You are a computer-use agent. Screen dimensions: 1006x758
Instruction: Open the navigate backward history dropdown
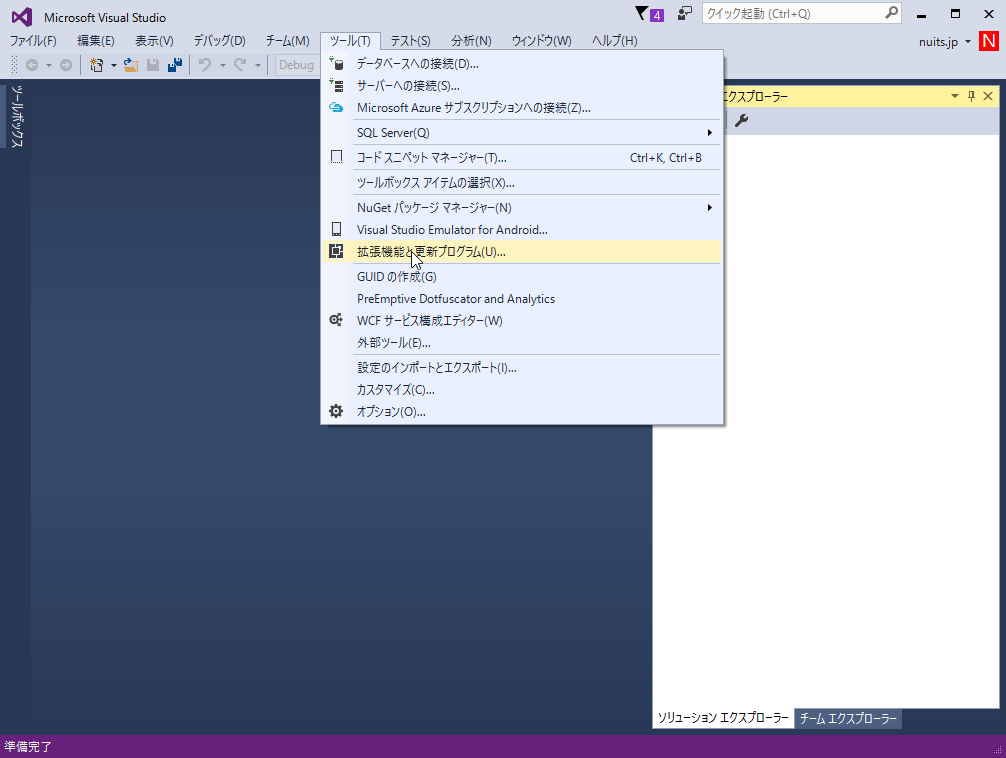coord(49,65)
